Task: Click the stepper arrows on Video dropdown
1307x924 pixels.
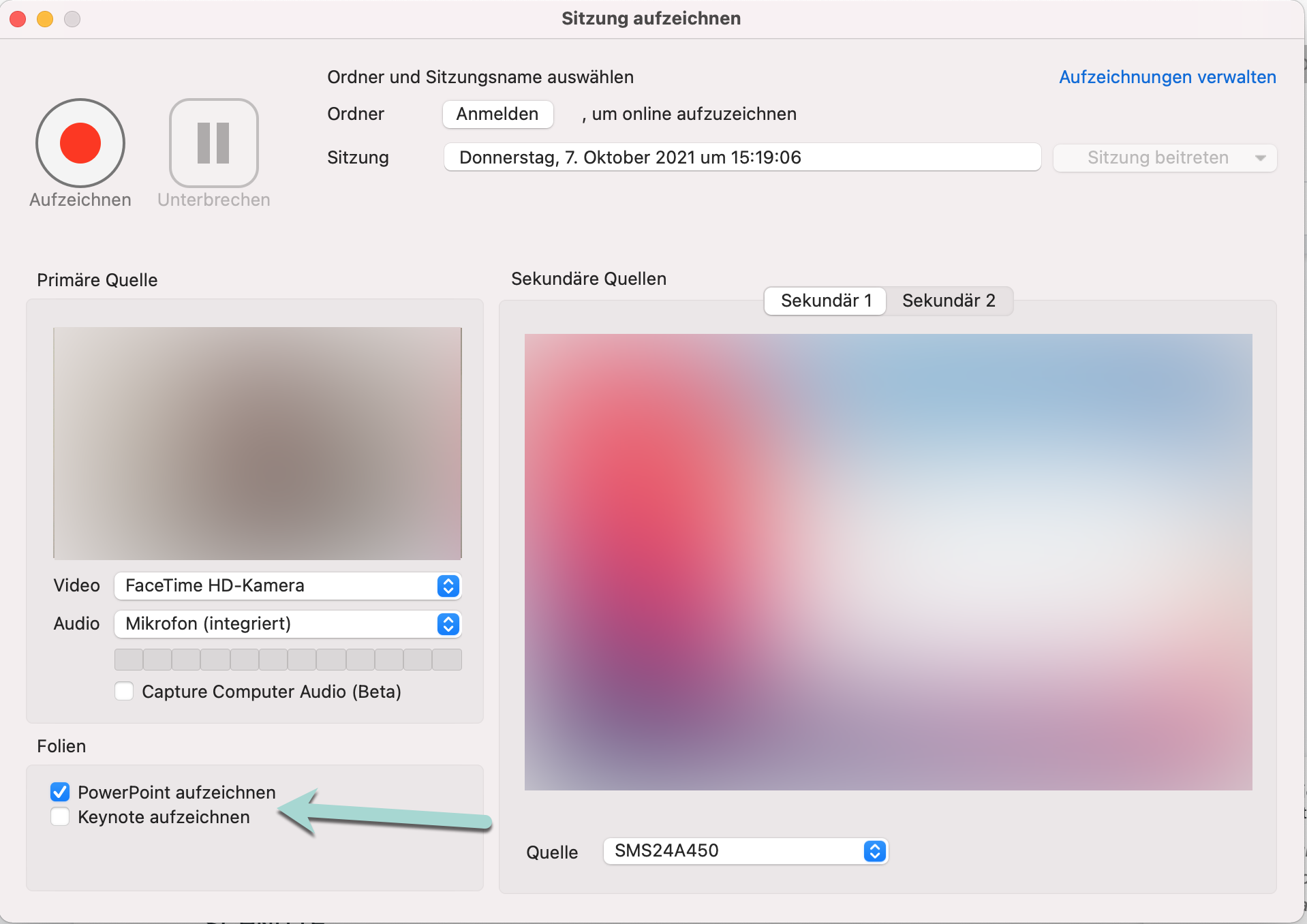Action: pos(448,586)
